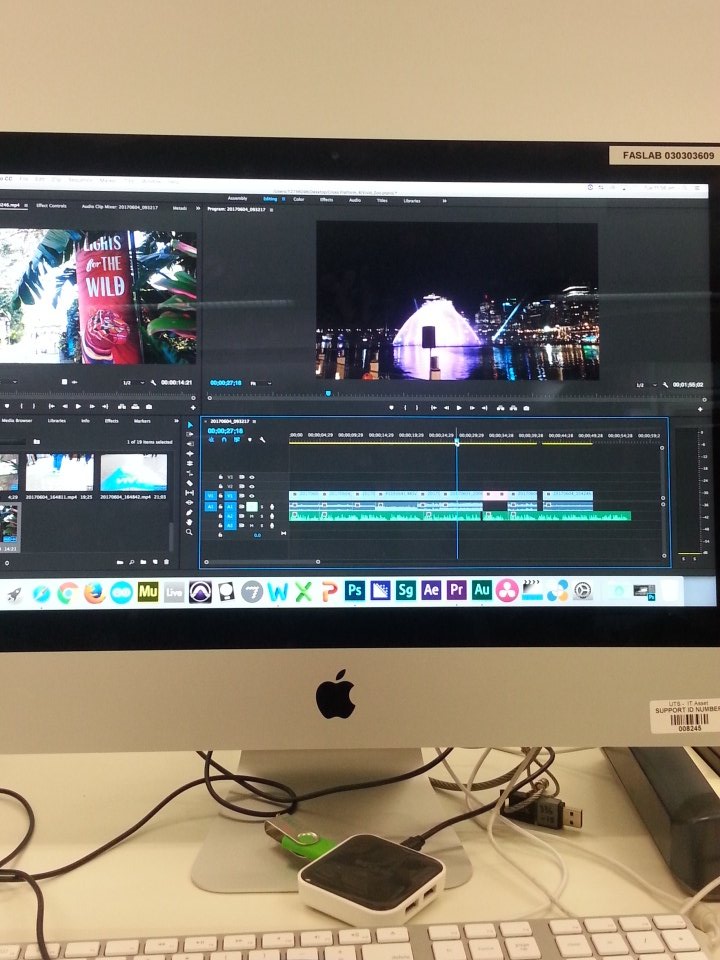
Task: Select the Zoom tool
Action: [190, 532]
